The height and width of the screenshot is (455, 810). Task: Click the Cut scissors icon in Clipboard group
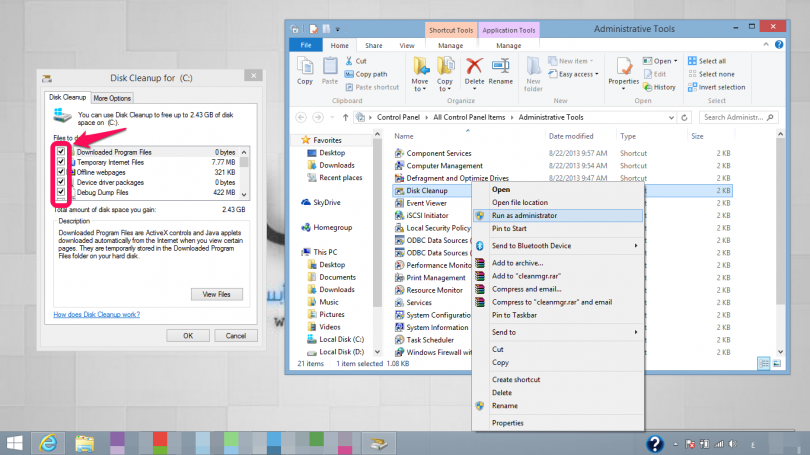click(x=347, y=61)
